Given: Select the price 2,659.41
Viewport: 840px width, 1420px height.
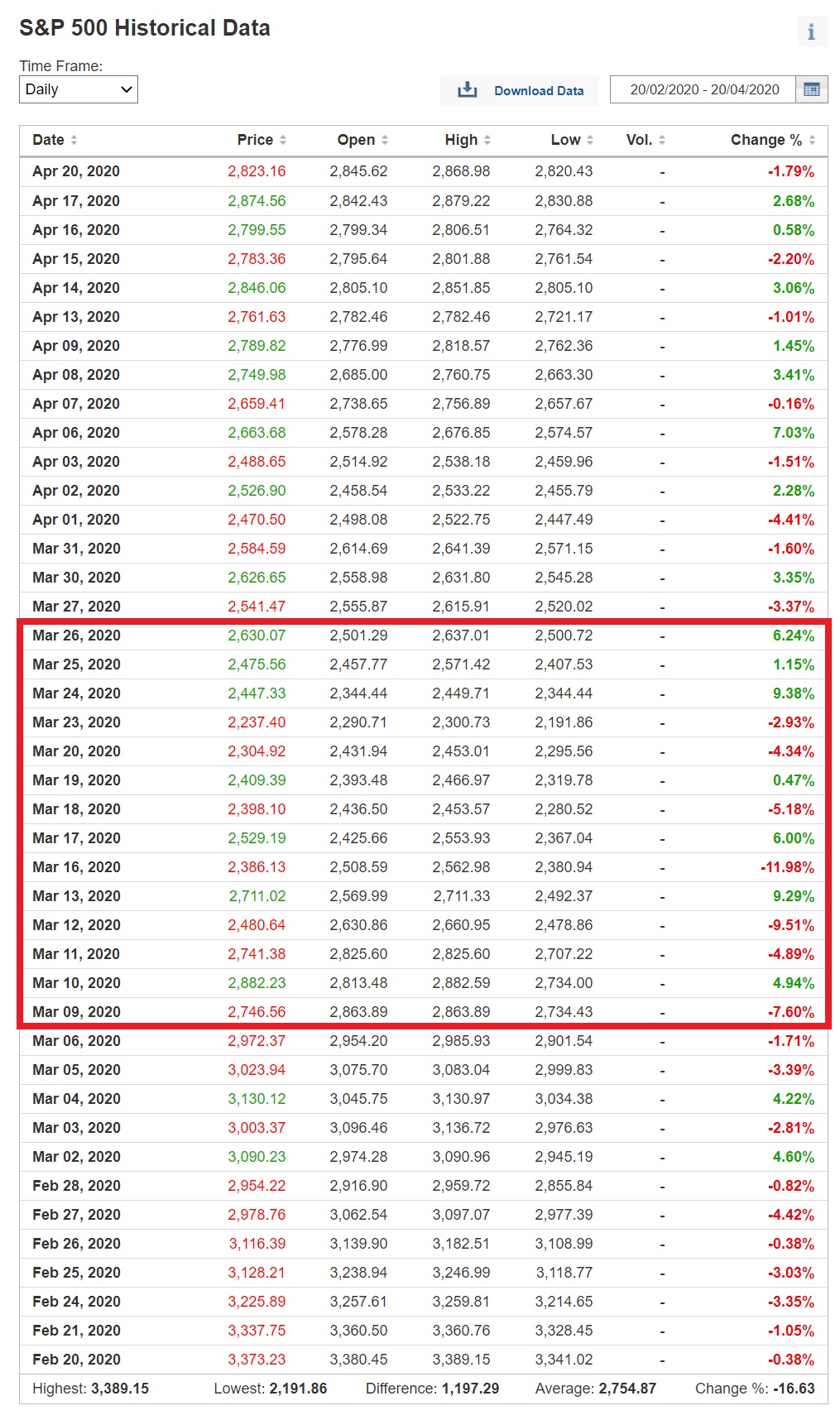Looking at the screenshot, I should pyautogui.click(x=257, y=404).
